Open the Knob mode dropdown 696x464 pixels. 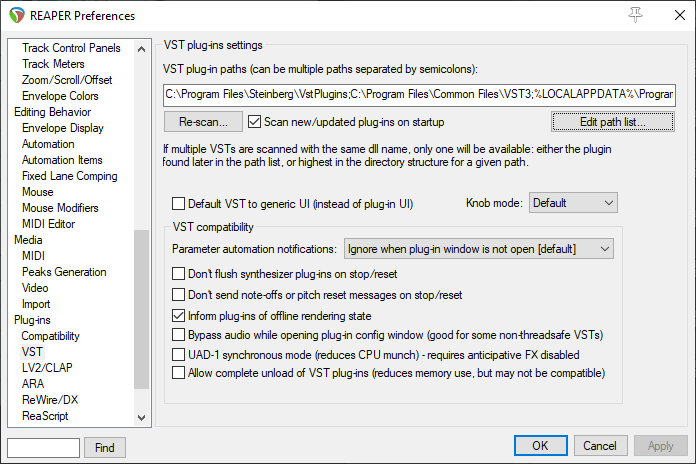coord(572,203)
